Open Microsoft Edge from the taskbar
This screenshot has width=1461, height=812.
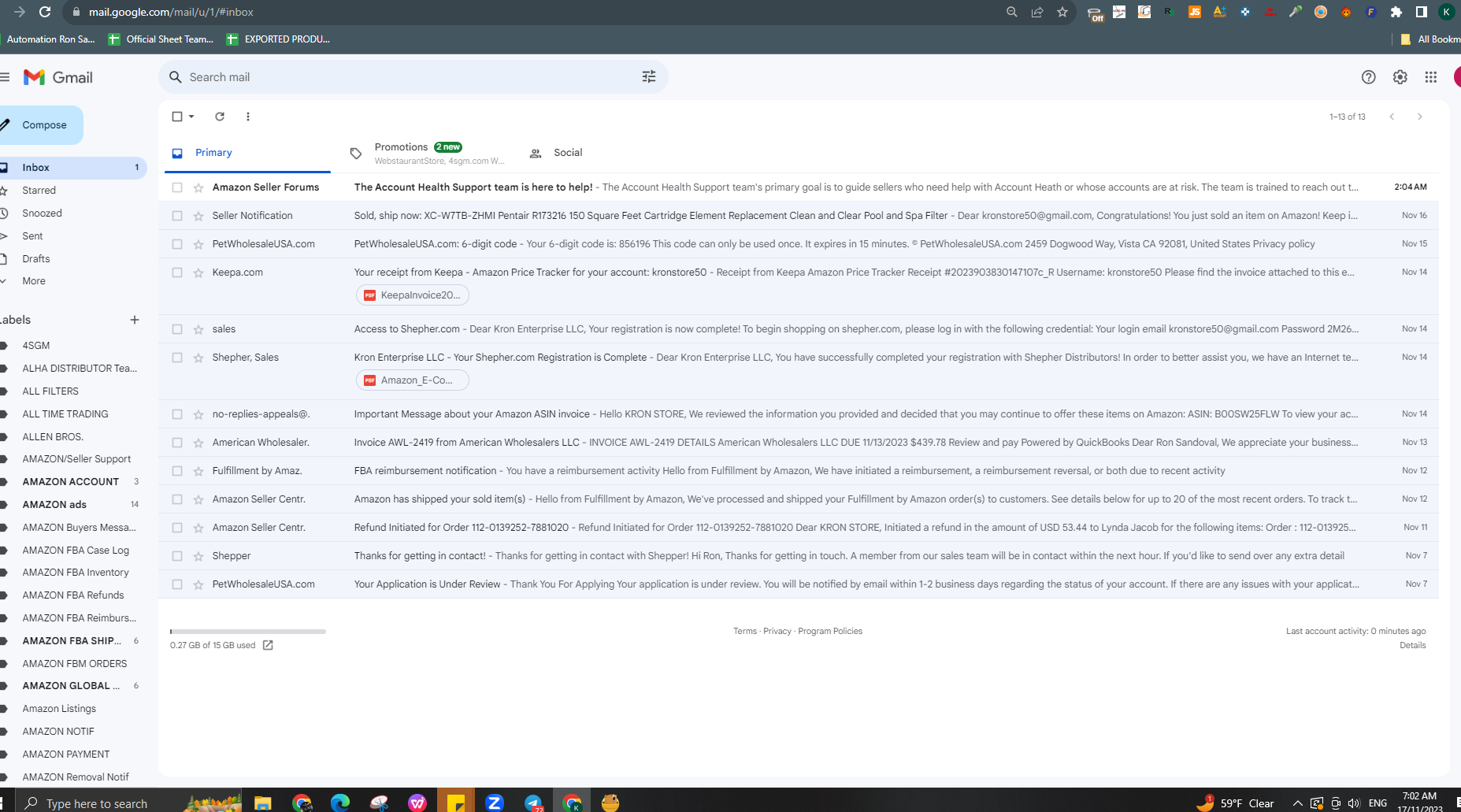pyautogui.click(x=340, y=803)
